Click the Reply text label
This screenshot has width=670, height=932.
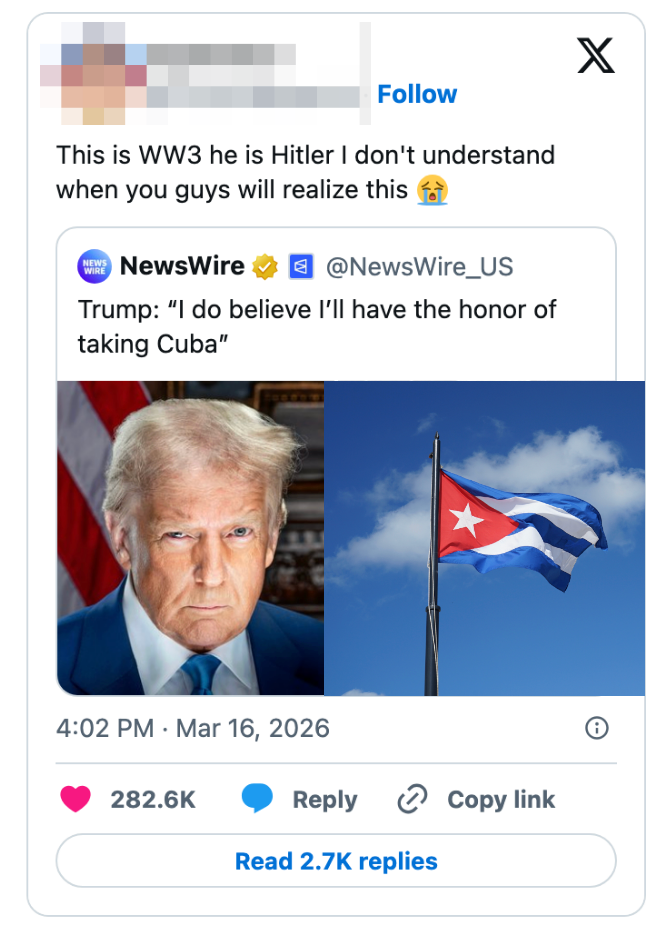pyautogui.click(x=324, y=799)
